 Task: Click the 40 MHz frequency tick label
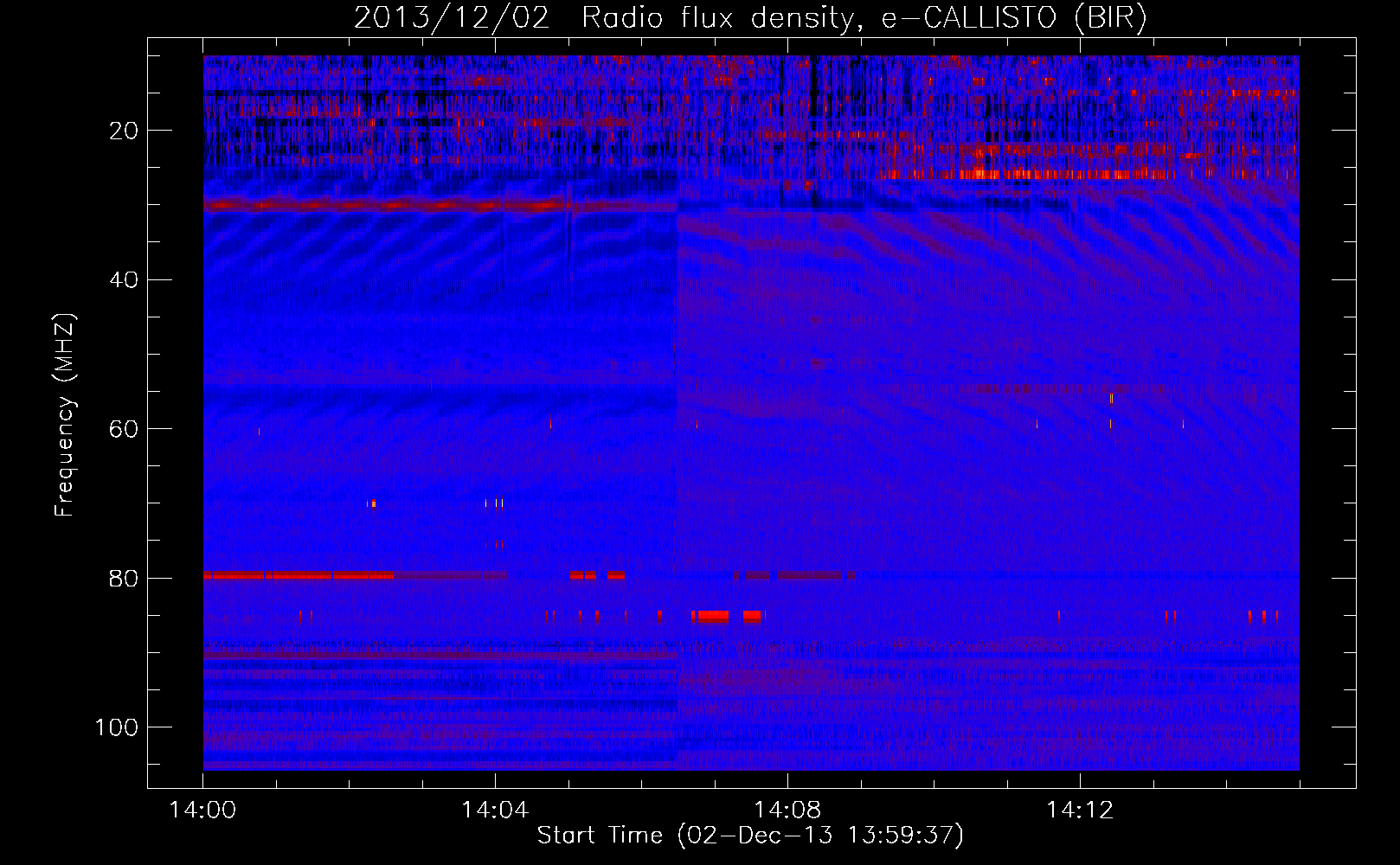coord(124,280)
